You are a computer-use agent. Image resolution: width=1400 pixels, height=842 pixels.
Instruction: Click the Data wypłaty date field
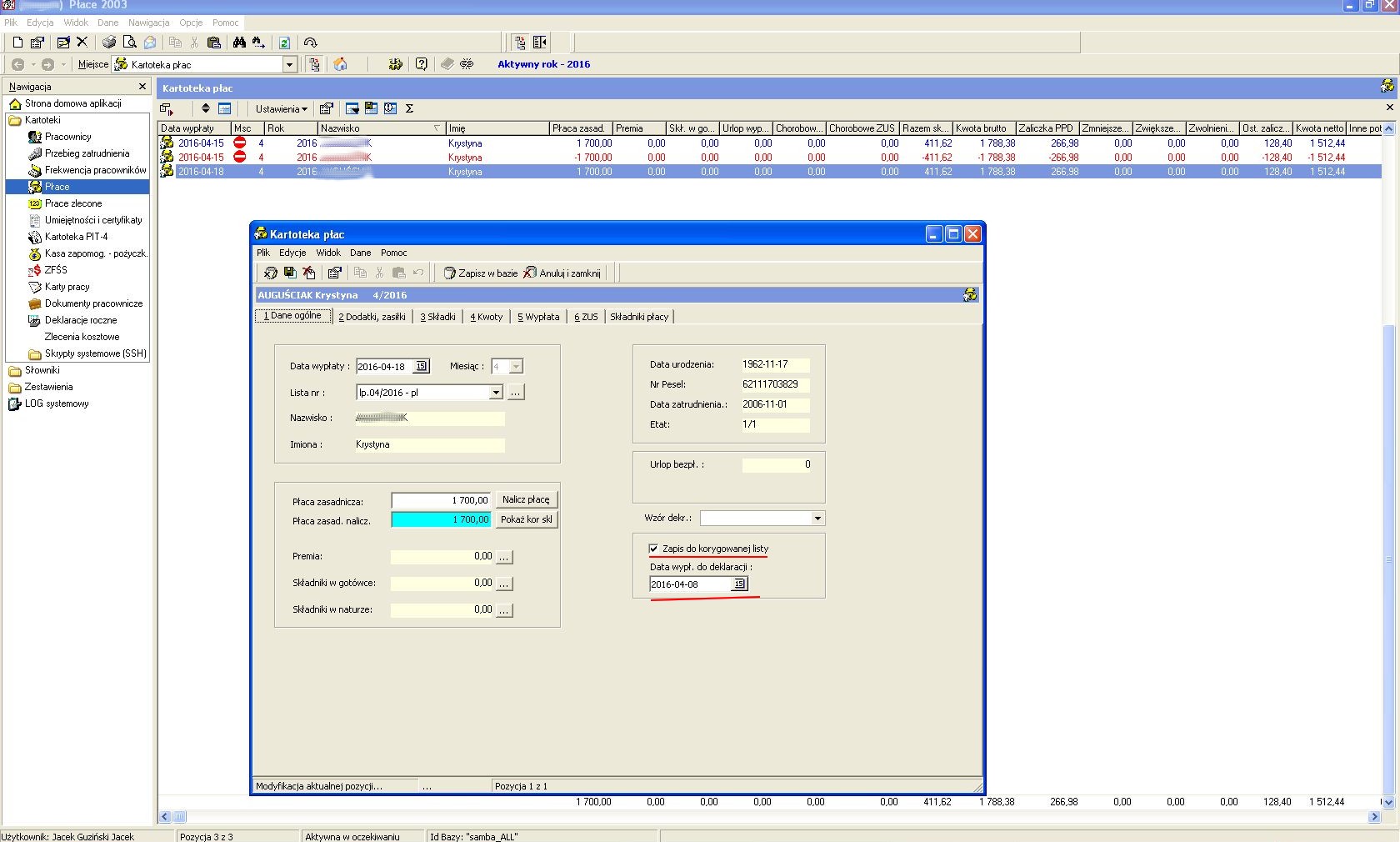(385, 366)
